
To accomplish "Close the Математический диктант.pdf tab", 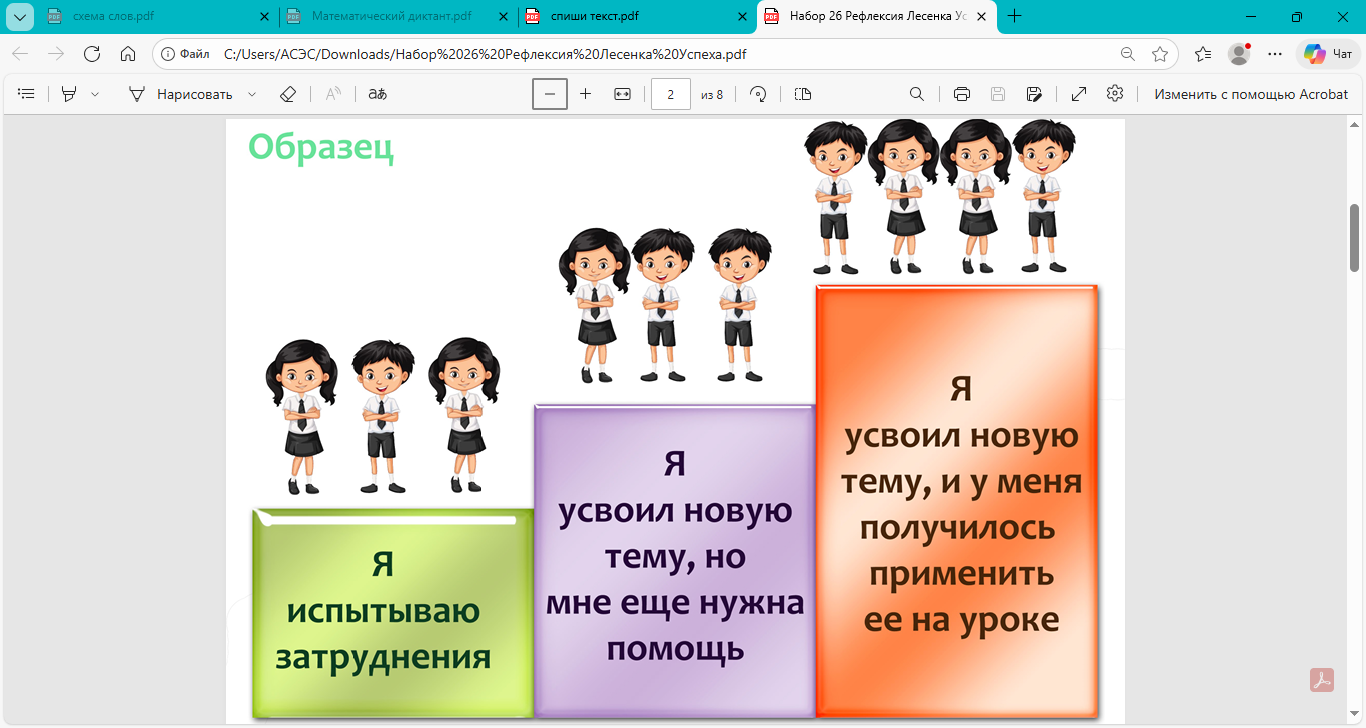I will tap(503, 16).
